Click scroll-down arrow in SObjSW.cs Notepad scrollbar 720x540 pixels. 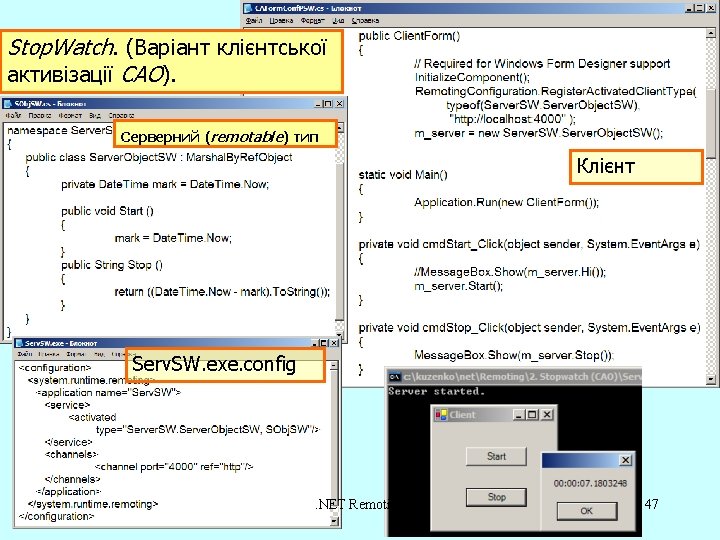(x=339, y=335)
